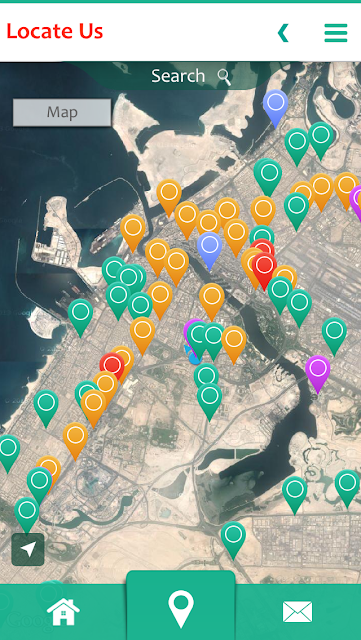This screenshot has height=640, width=361.
Task: Tap the orange pin northernmost near the port
Action: 169,195
